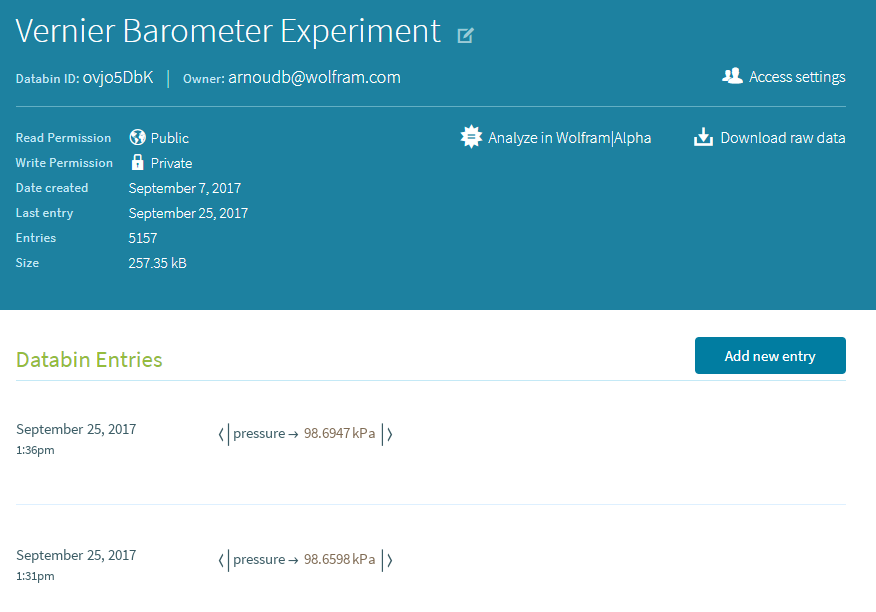Viewport: 876px width, 612px height.
Task: Select last entry date September 25, 2017
Action: pyautogui.click(x=188, y=214)
